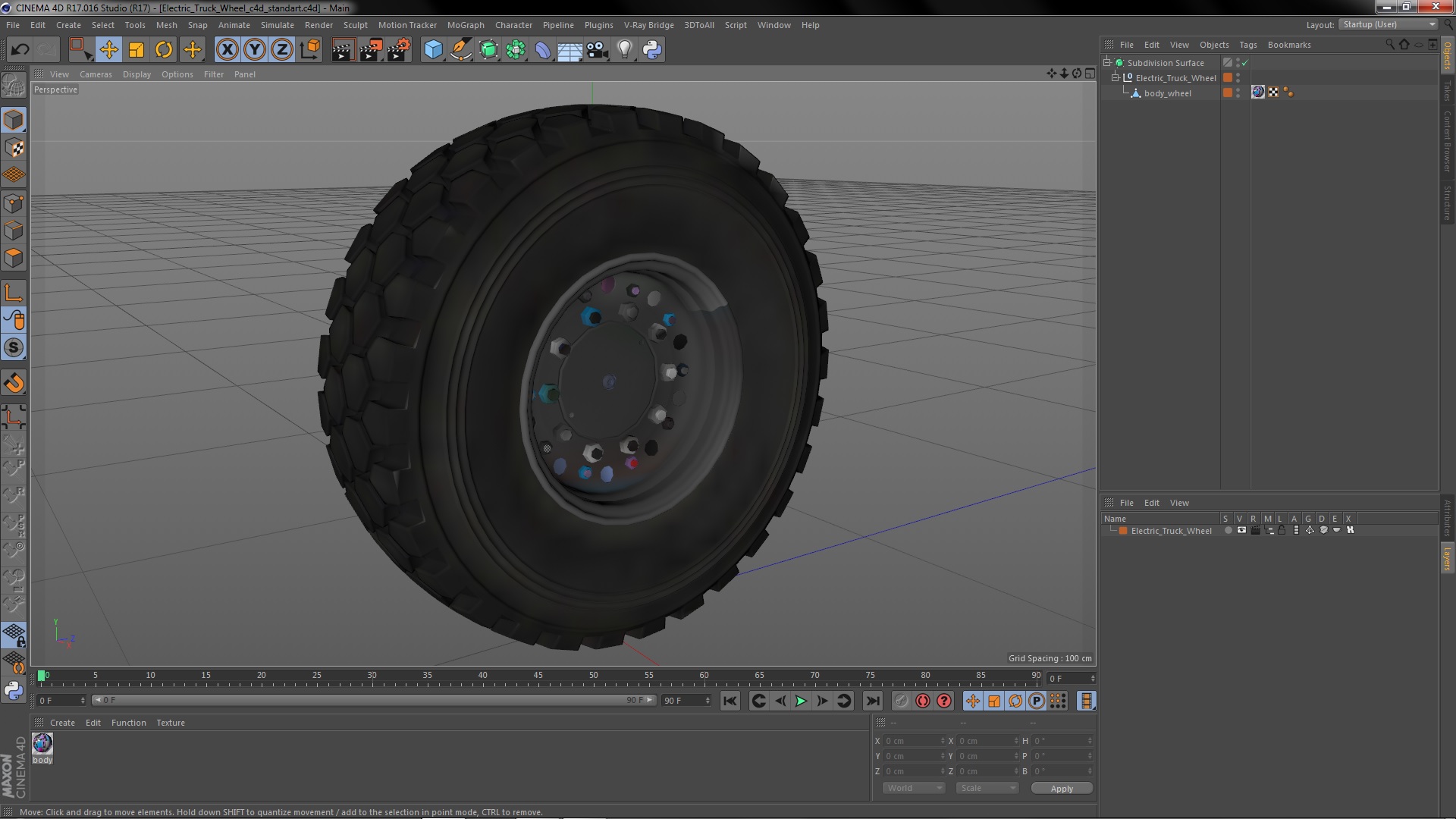Image resolution: width=1456 pixels, height=819 pixels.
Task: Toggle the X-axis lock
Action: coord(227,50)
